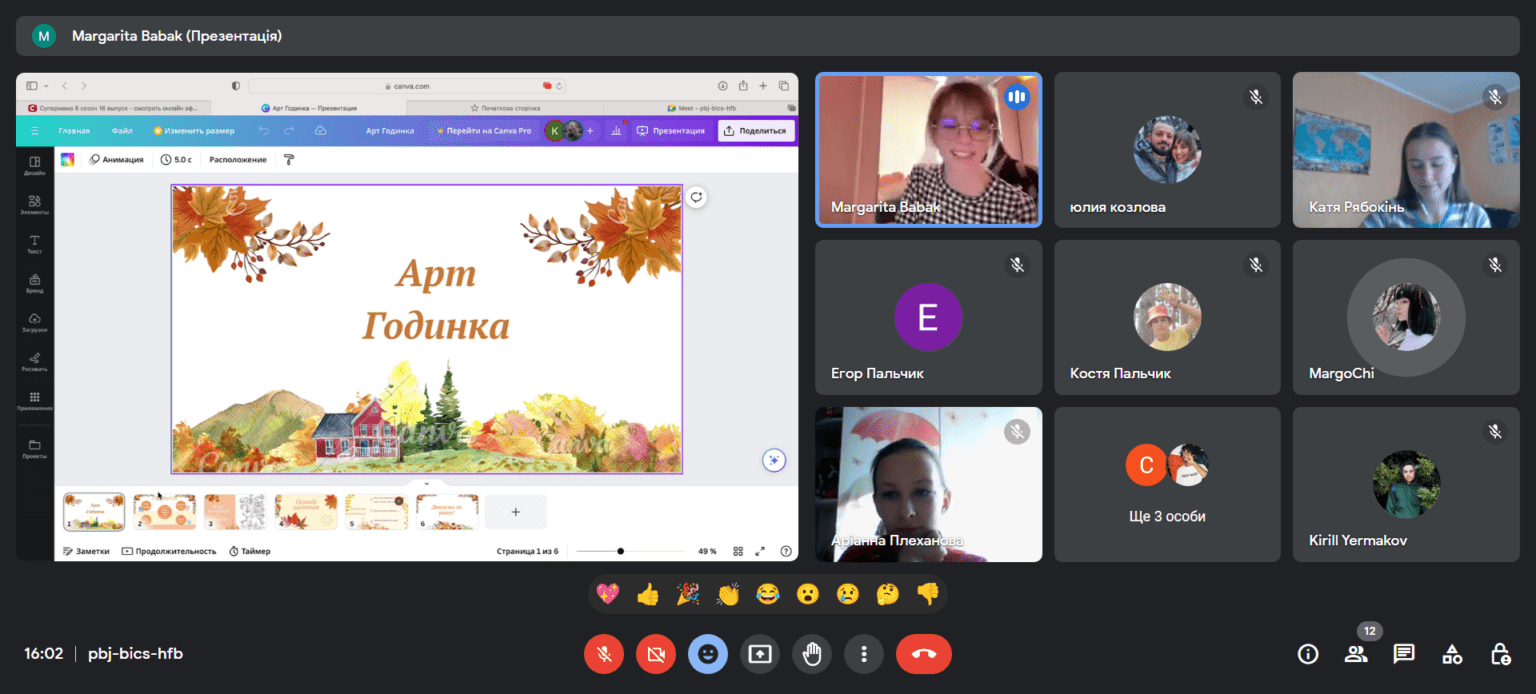Leave the call with the red hang-up button

924,654
